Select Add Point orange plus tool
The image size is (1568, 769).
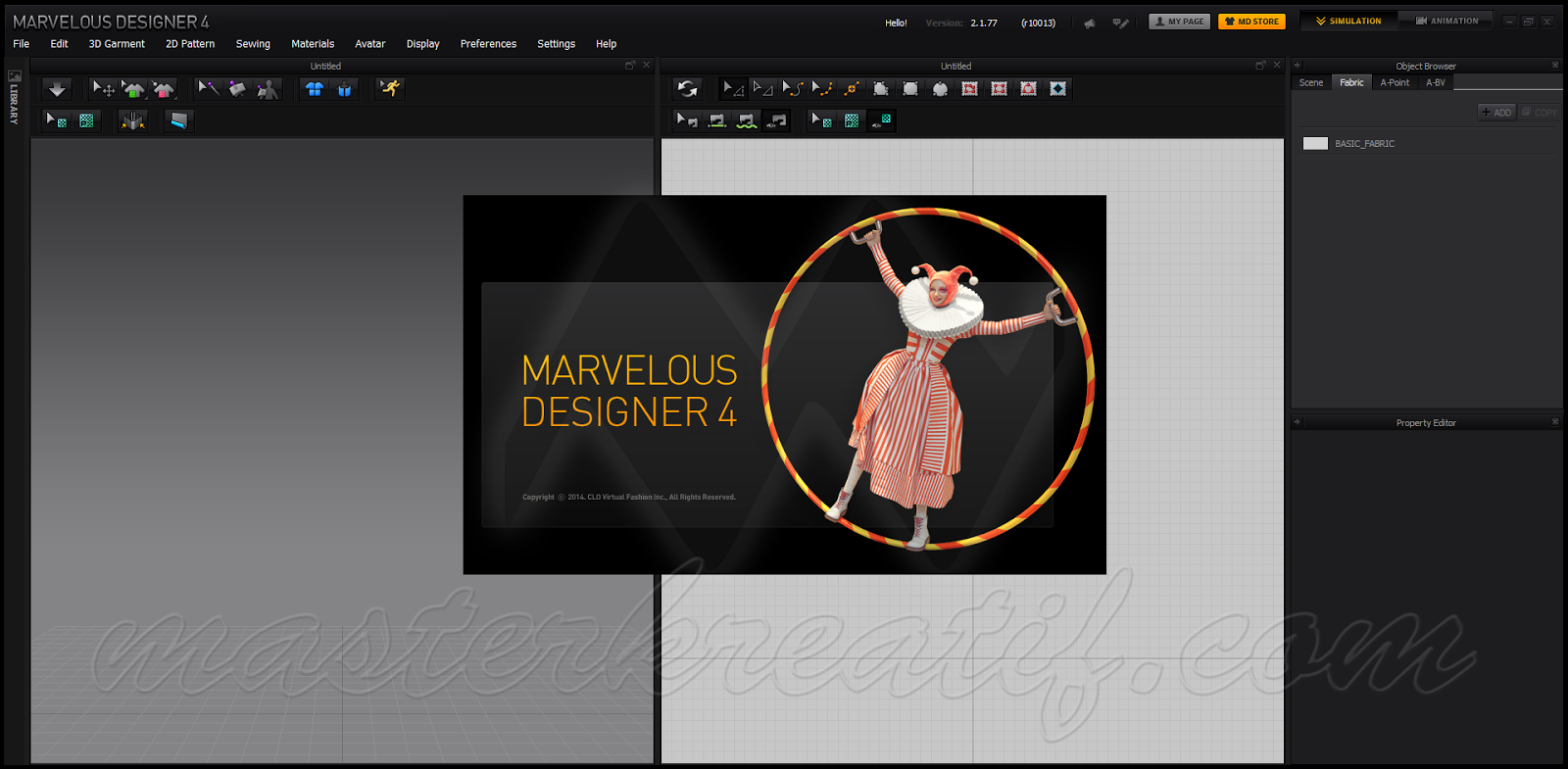point(852,89)
